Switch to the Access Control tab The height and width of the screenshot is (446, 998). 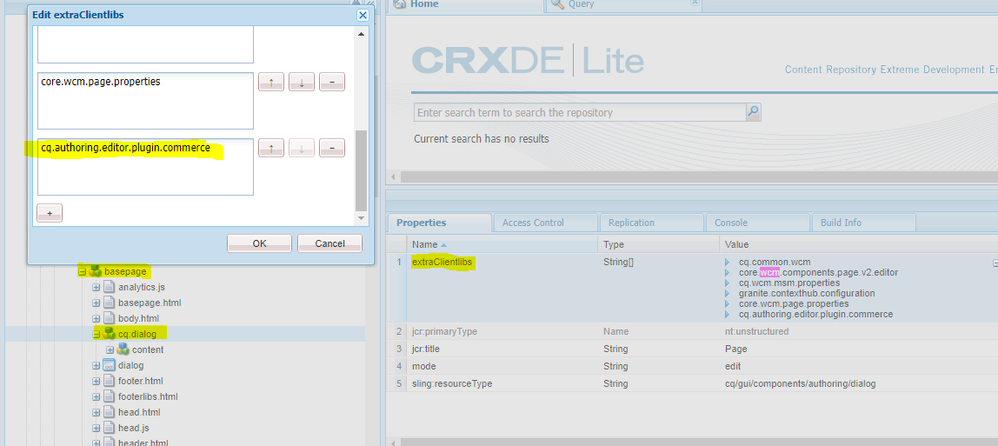tap(545, 223)
